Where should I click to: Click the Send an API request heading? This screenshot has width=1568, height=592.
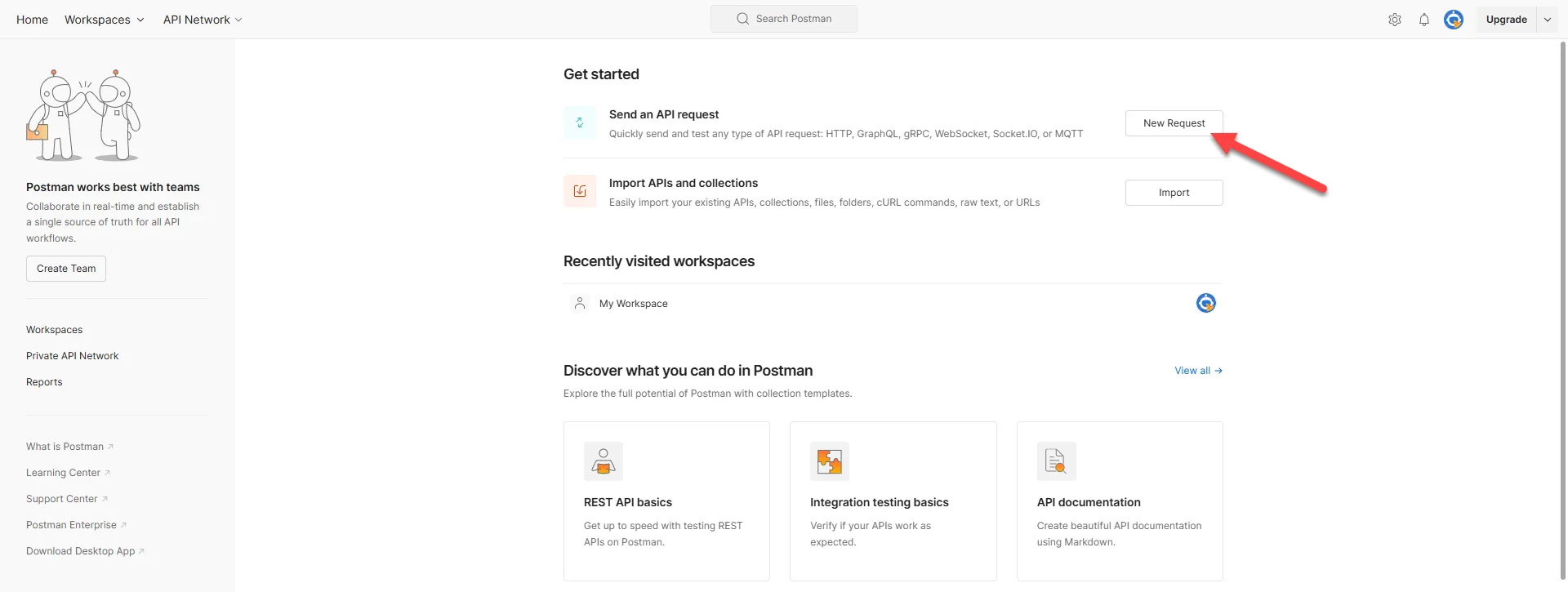coord(664,114)
